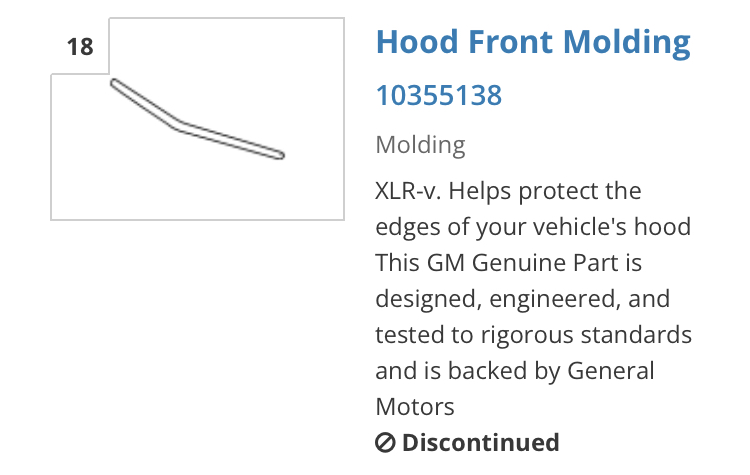Screen dimensions: 750x475
Task: Click the discontinued circle-slash icon
Action: 385,442
